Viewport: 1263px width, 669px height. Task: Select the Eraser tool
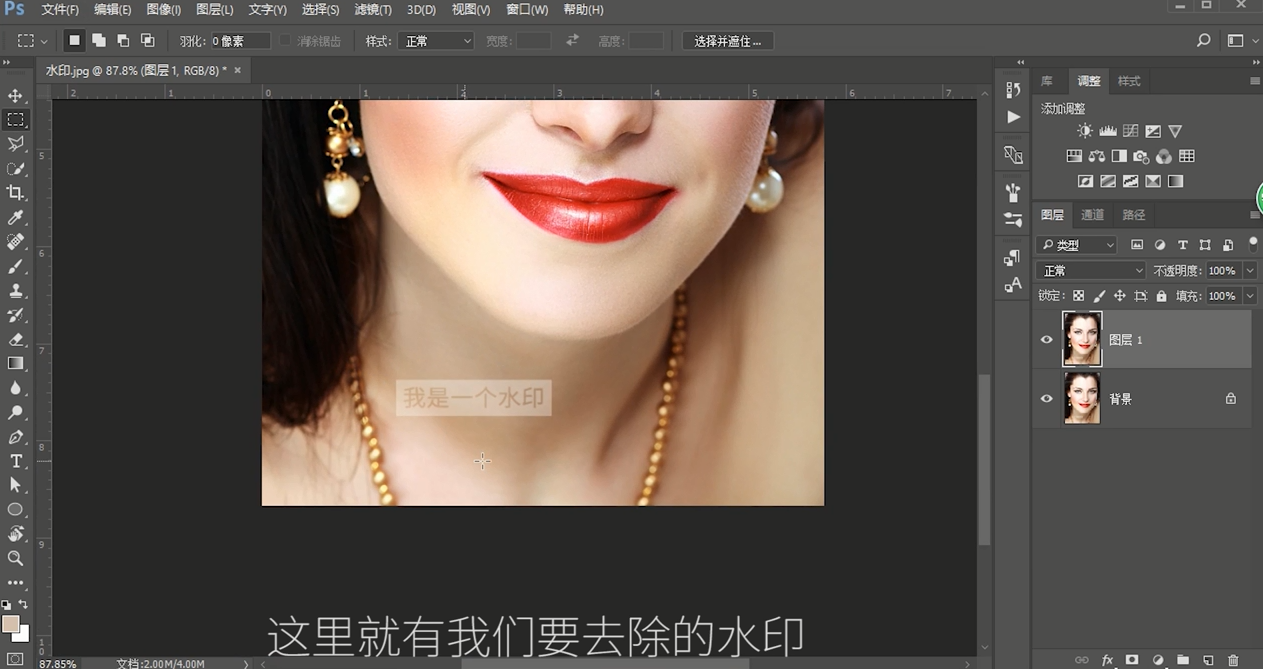pos(15,339)
